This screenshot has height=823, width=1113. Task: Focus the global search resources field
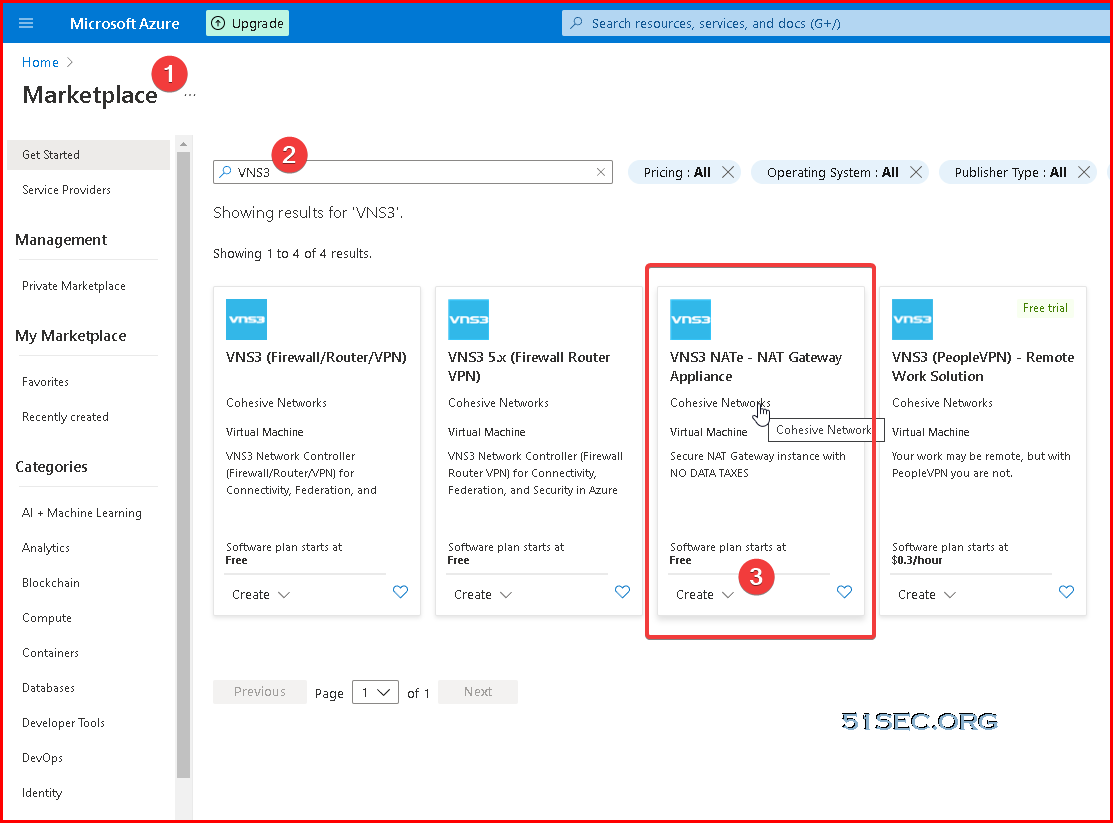838,23
